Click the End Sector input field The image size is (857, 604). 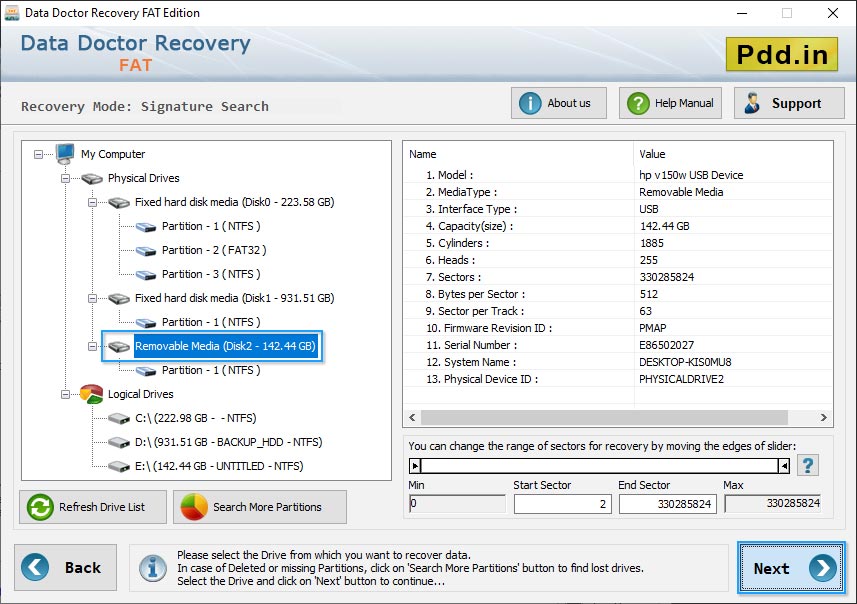(667, 504)
